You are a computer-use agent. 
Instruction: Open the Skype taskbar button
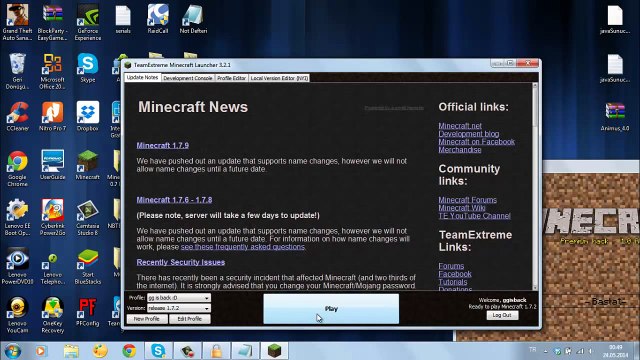(x=158, y=351)
